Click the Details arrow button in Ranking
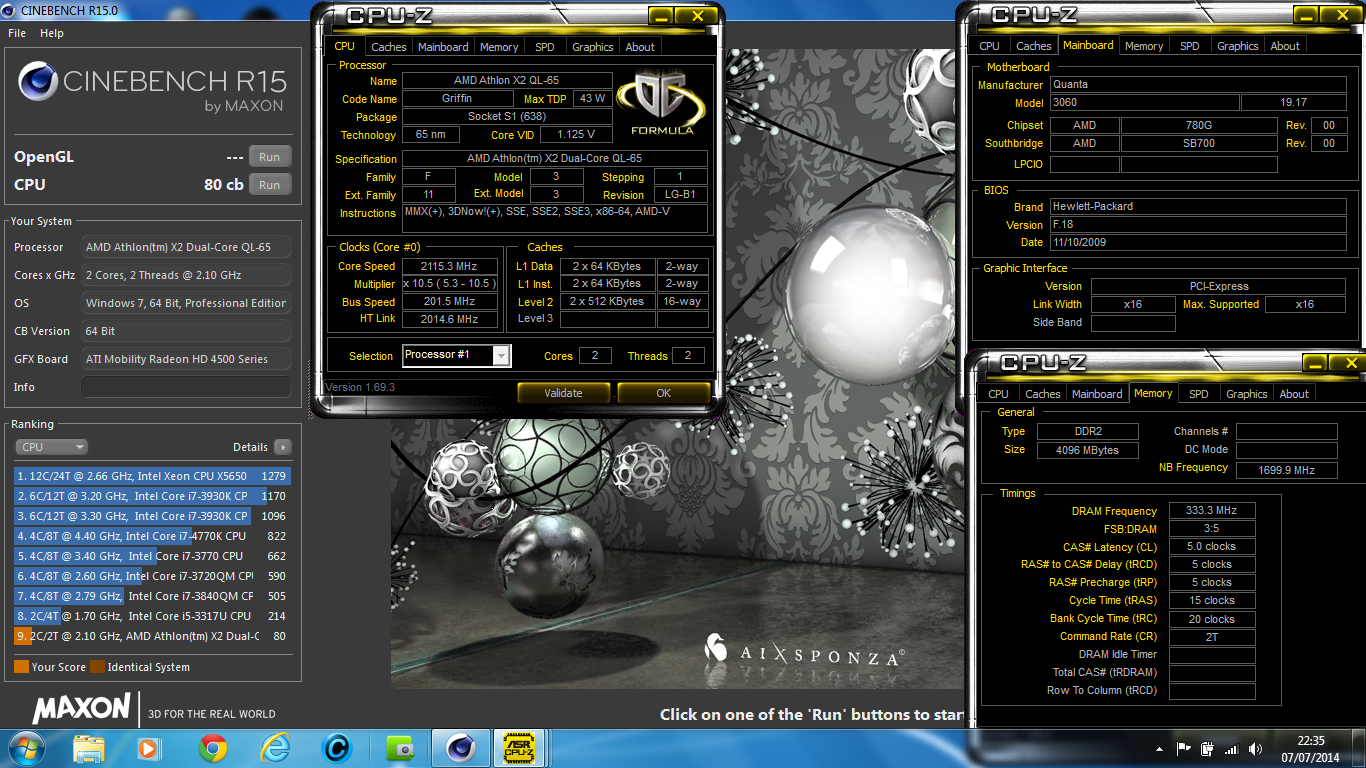The height and width of the screenshot is (768, 1366). point(283,447)
